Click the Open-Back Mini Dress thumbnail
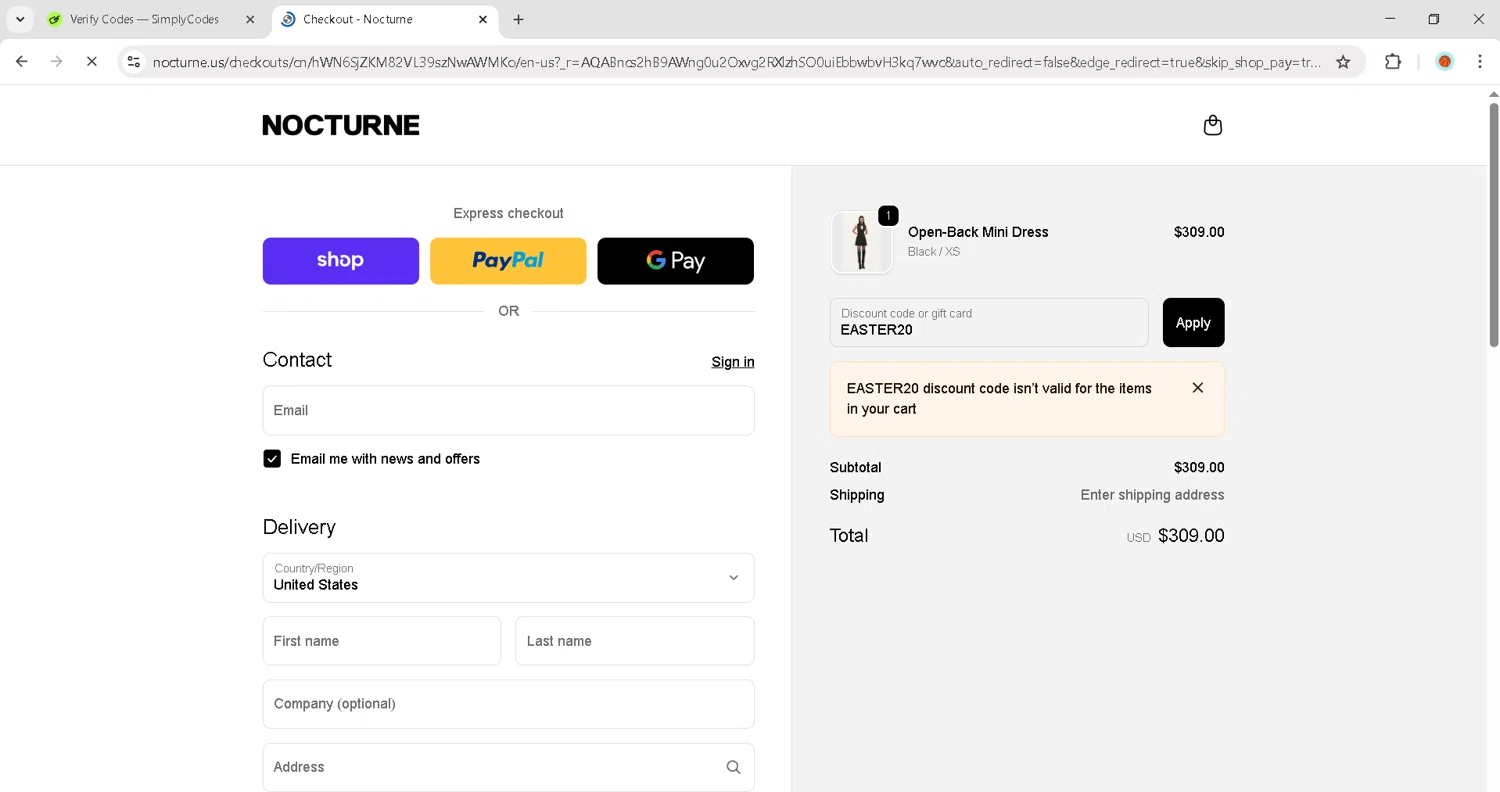 coord(861,242)
